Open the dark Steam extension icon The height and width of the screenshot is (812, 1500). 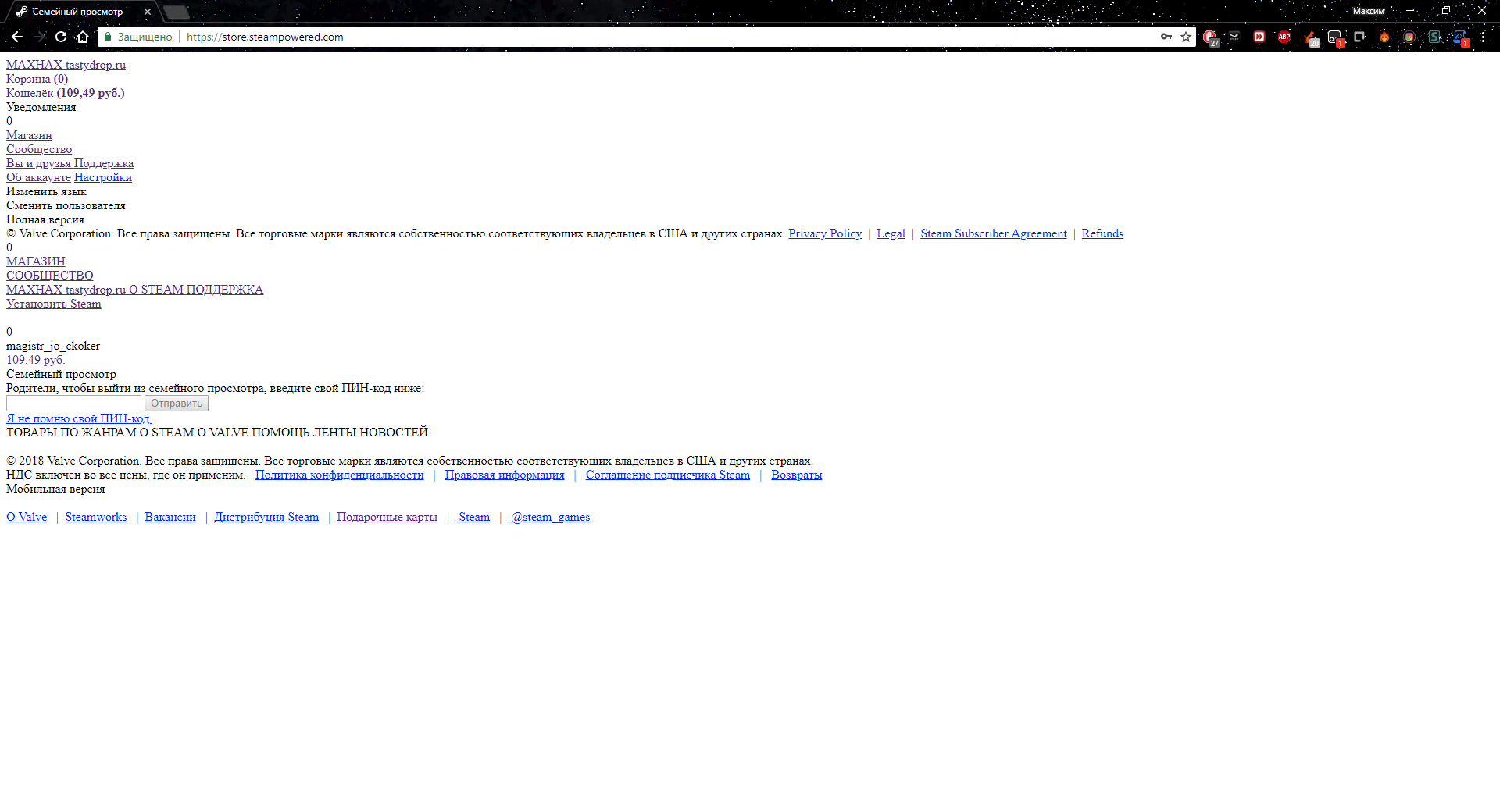click(x=1234, y=37)
